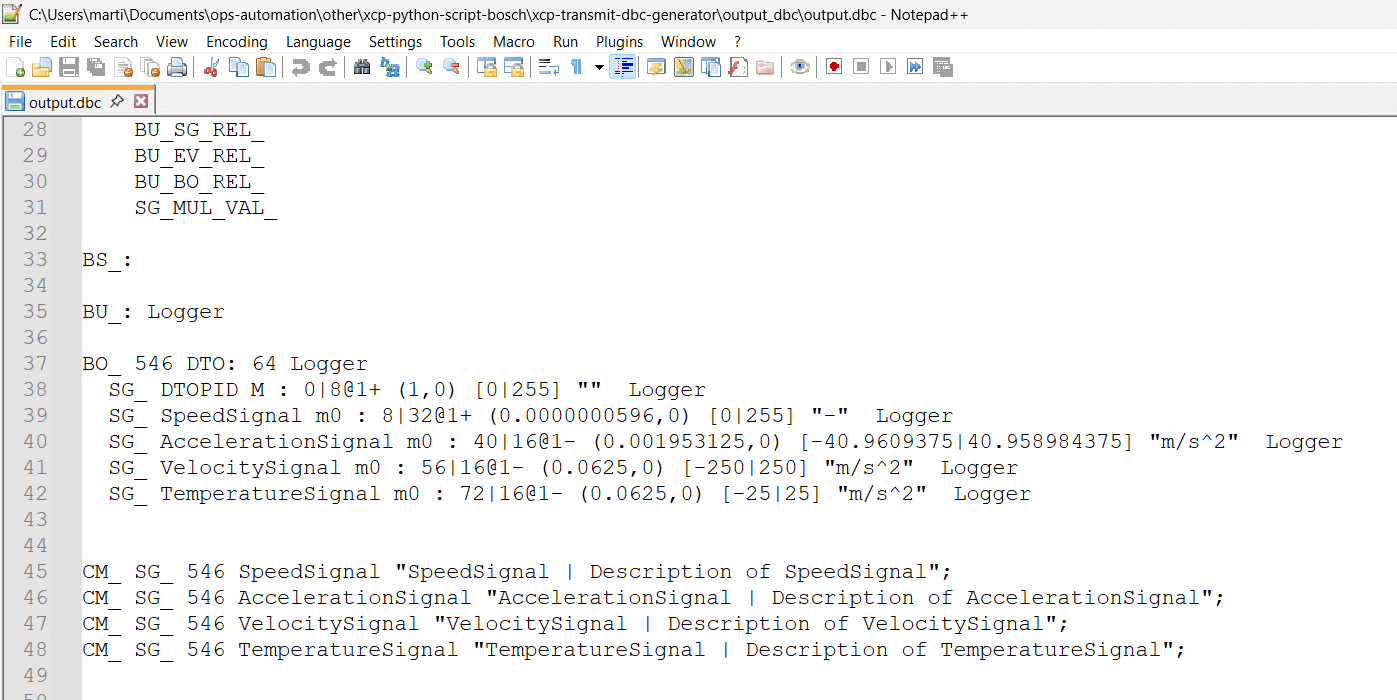Click the Close document toolbar icon
The height and width of the screenshot is (700, 1397).
point(124,67)
